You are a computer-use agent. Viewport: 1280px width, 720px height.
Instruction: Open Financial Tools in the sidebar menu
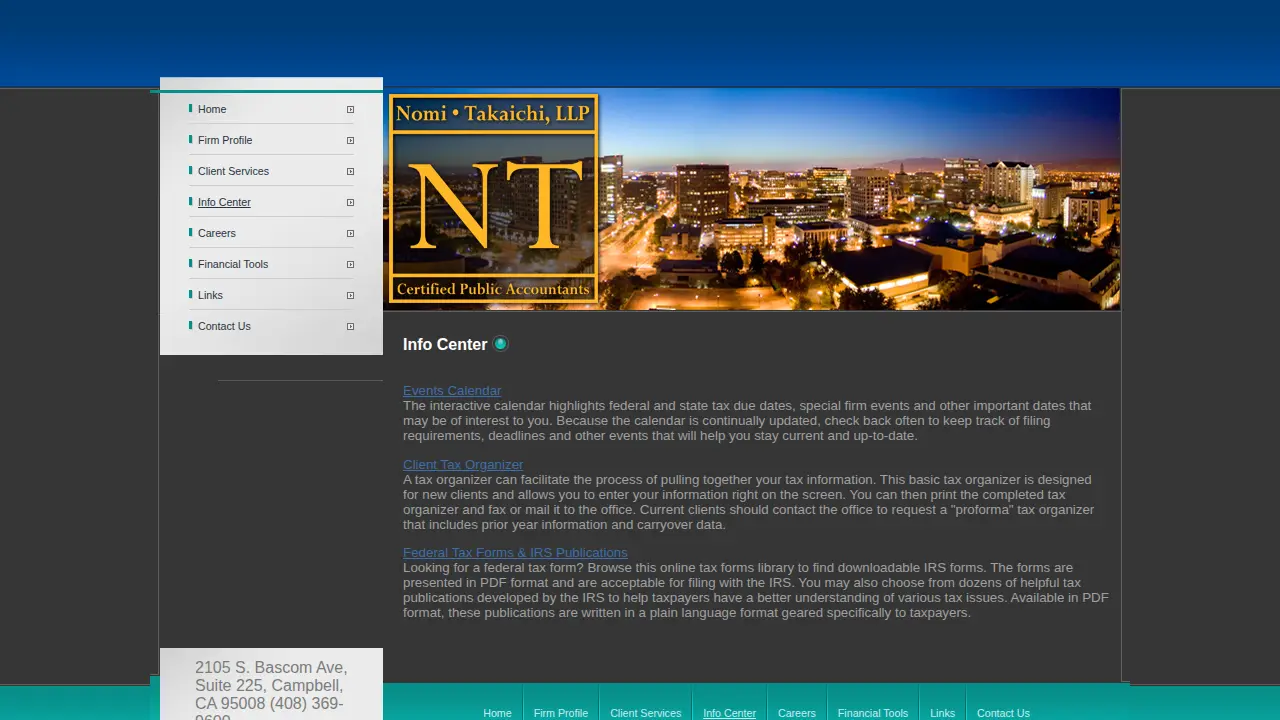(x=233, y=264)
